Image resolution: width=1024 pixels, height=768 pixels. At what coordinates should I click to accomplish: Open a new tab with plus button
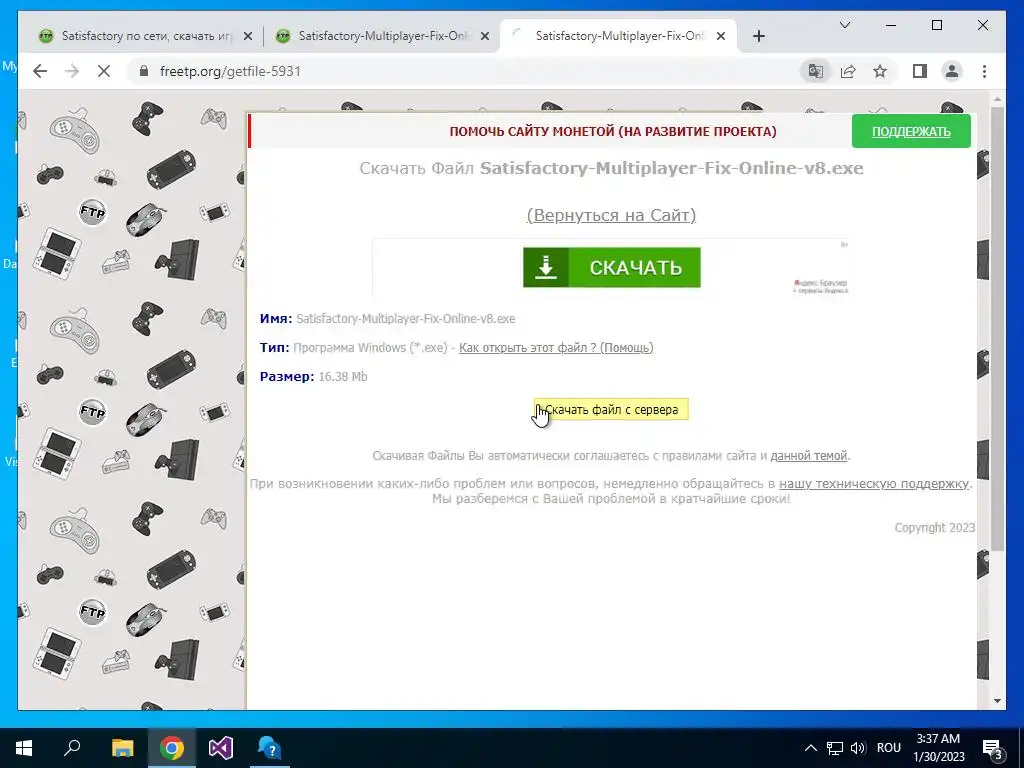click(758, 36)
